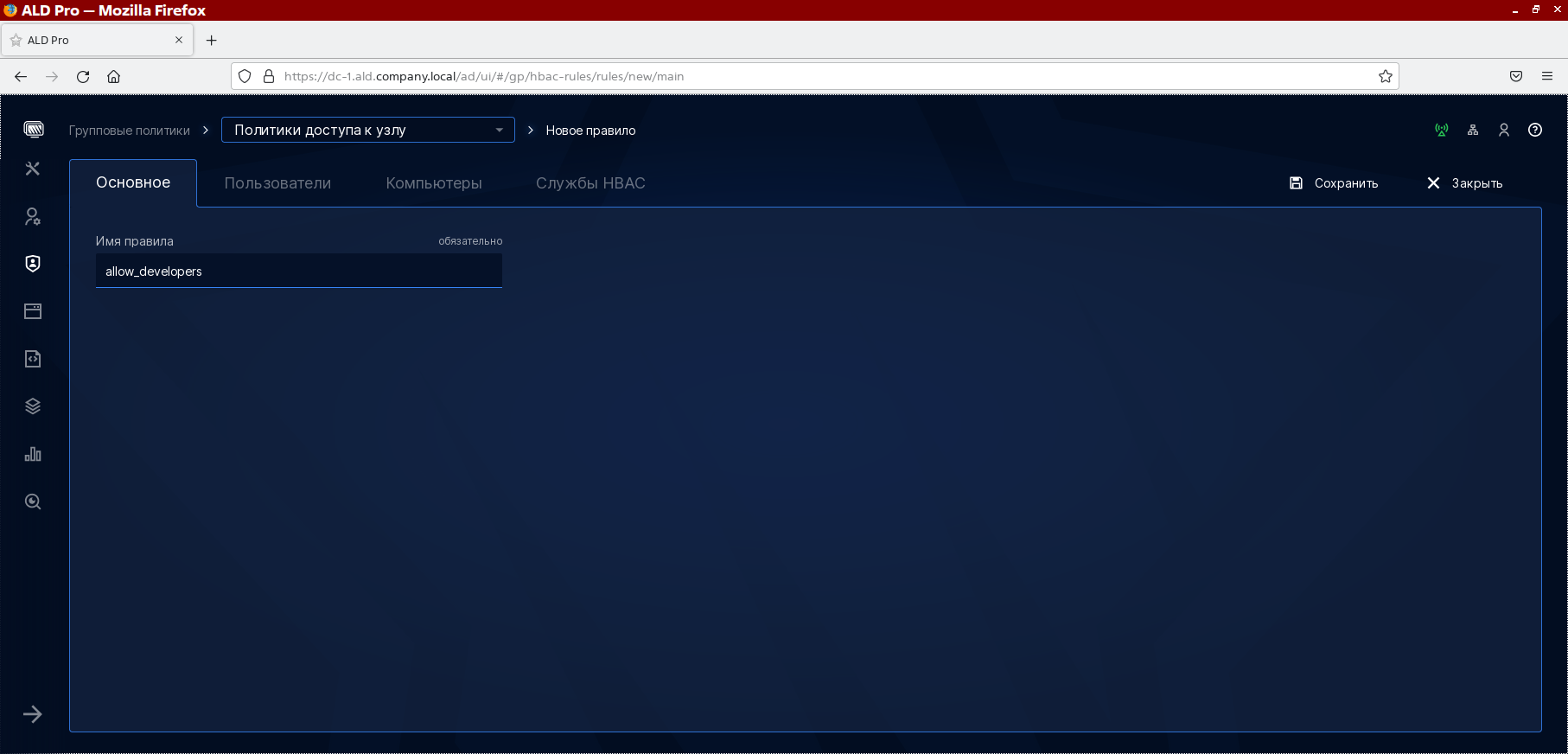Click the Firefox URL address bar

click(x=813, y=76)
